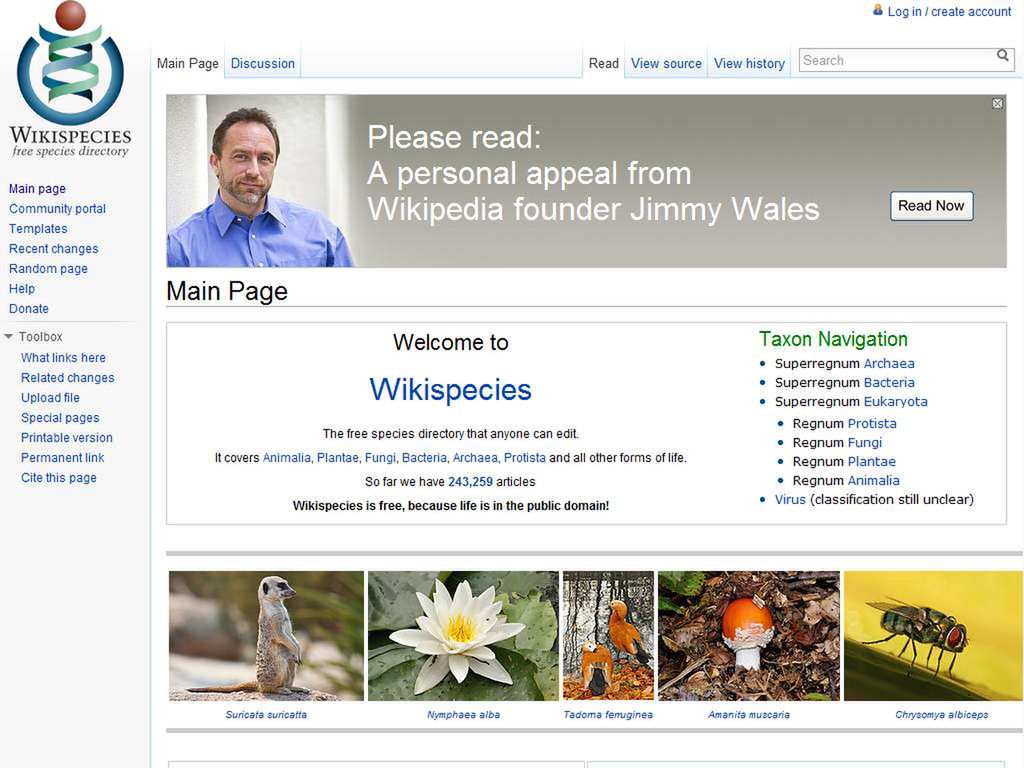Viewport: 1024px width, 768px height.
Task: Open Superregnum Bacteria in Taxon Navigation
Action: click(x=889, y=383)
